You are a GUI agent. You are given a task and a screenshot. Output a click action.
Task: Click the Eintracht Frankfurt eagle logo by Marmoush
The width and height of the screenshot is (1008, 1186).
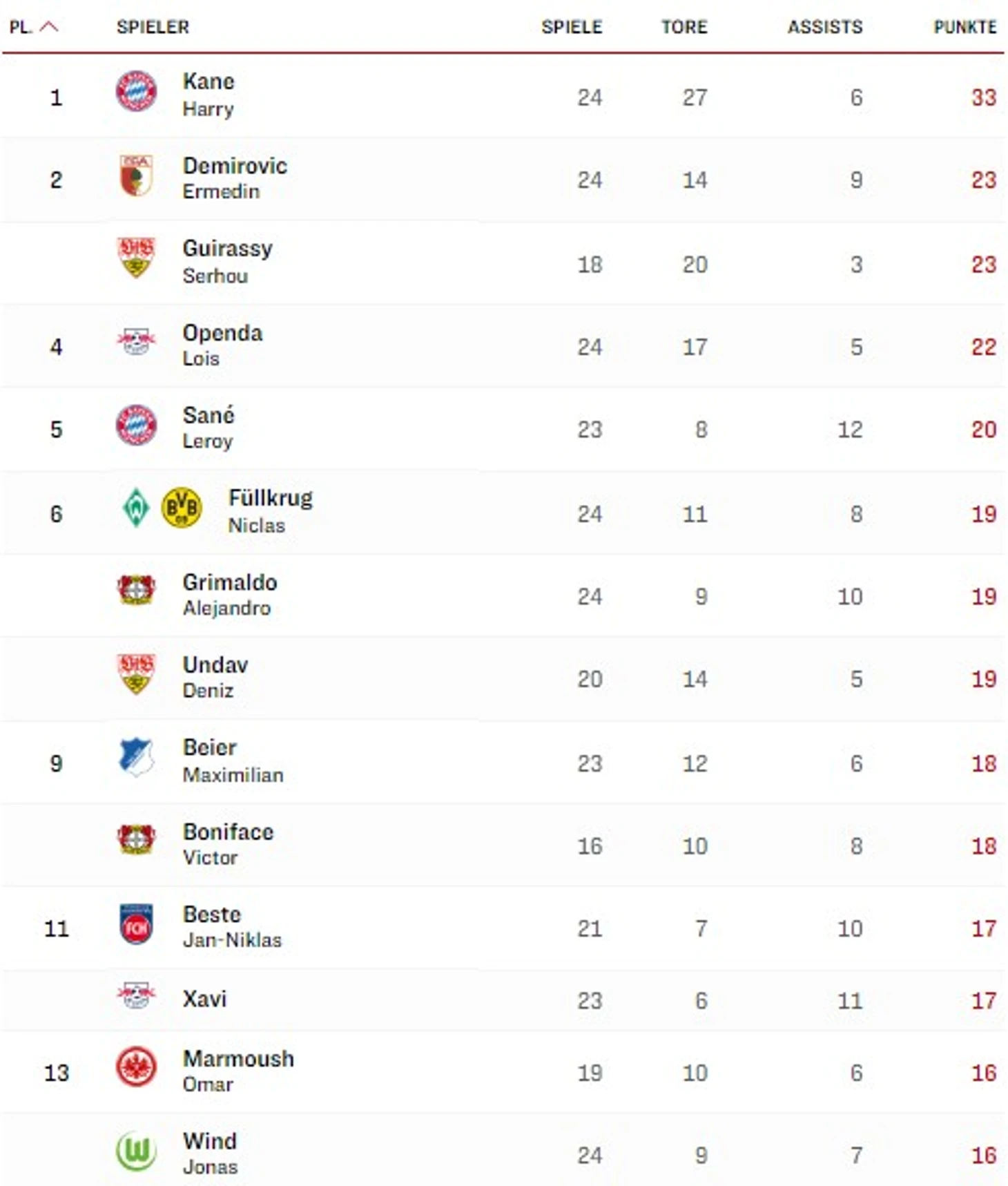point(136,1067)
